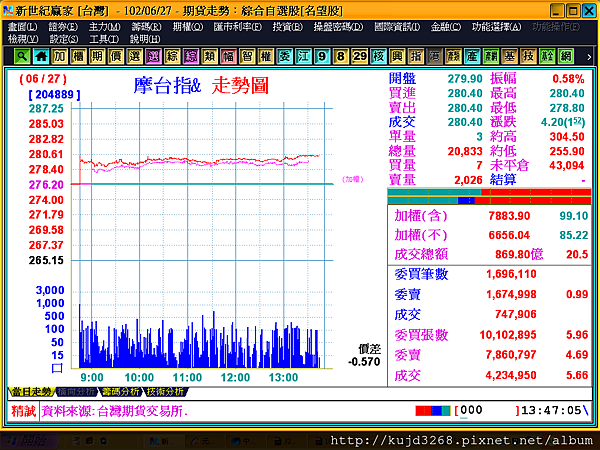Viewport: 600px width, 450px height.
Task: Click the 價 toolbar icon
Action: pos(116,56)
